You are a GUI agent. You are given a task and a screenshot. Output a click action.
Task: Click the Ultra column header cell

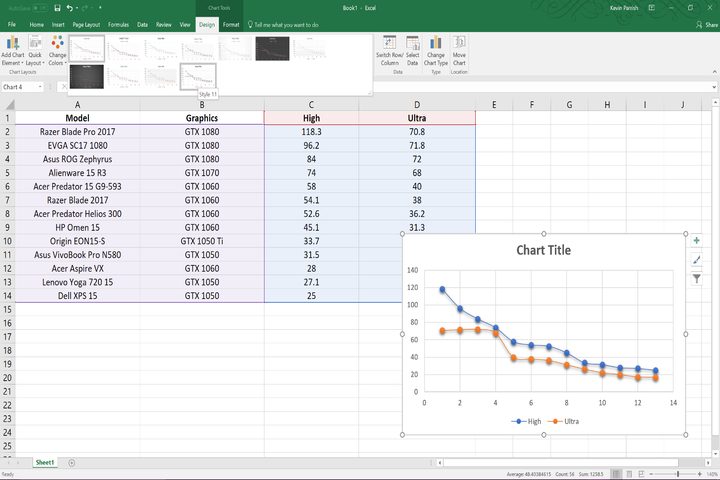pos(416,118)
